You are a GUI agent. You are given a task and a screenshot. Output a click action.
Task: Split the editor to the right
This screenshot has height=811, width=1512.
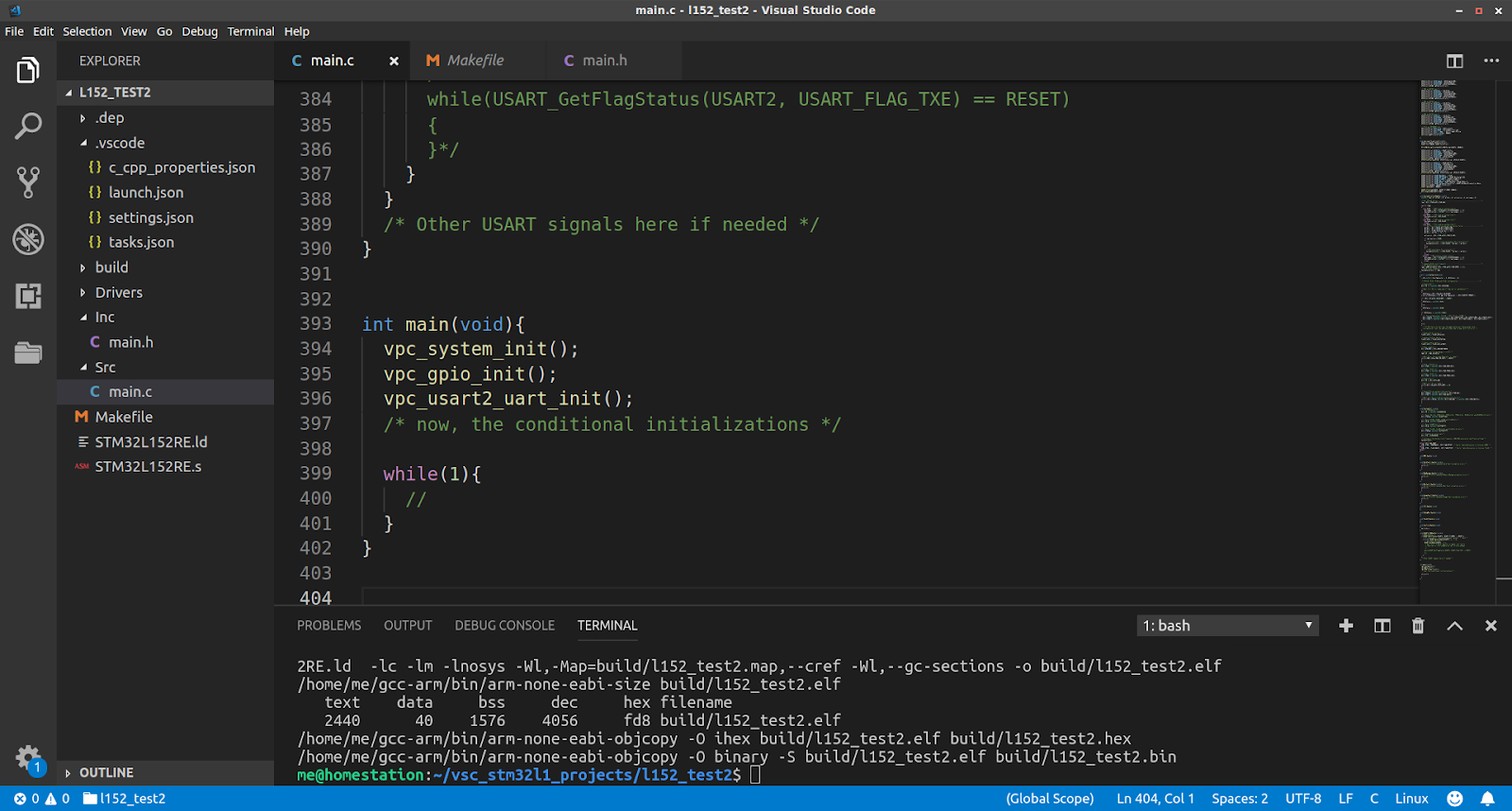[x=1454, y=60]
